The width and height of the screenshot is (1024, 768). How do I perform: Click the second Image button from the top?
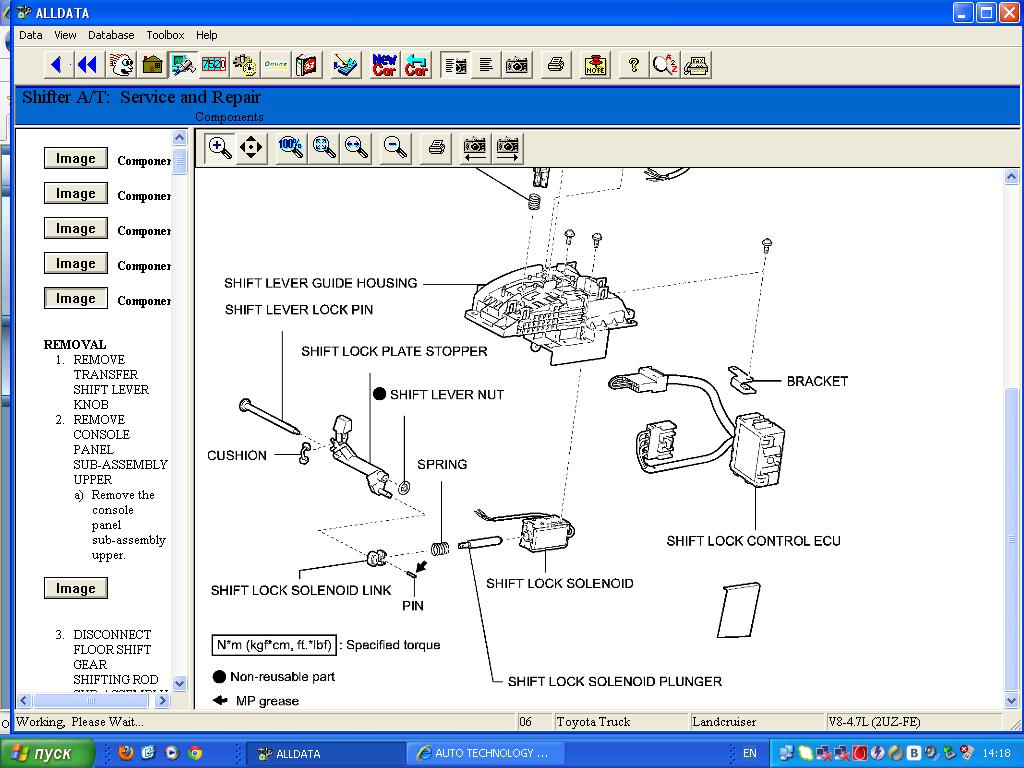[x=76, y=193]
